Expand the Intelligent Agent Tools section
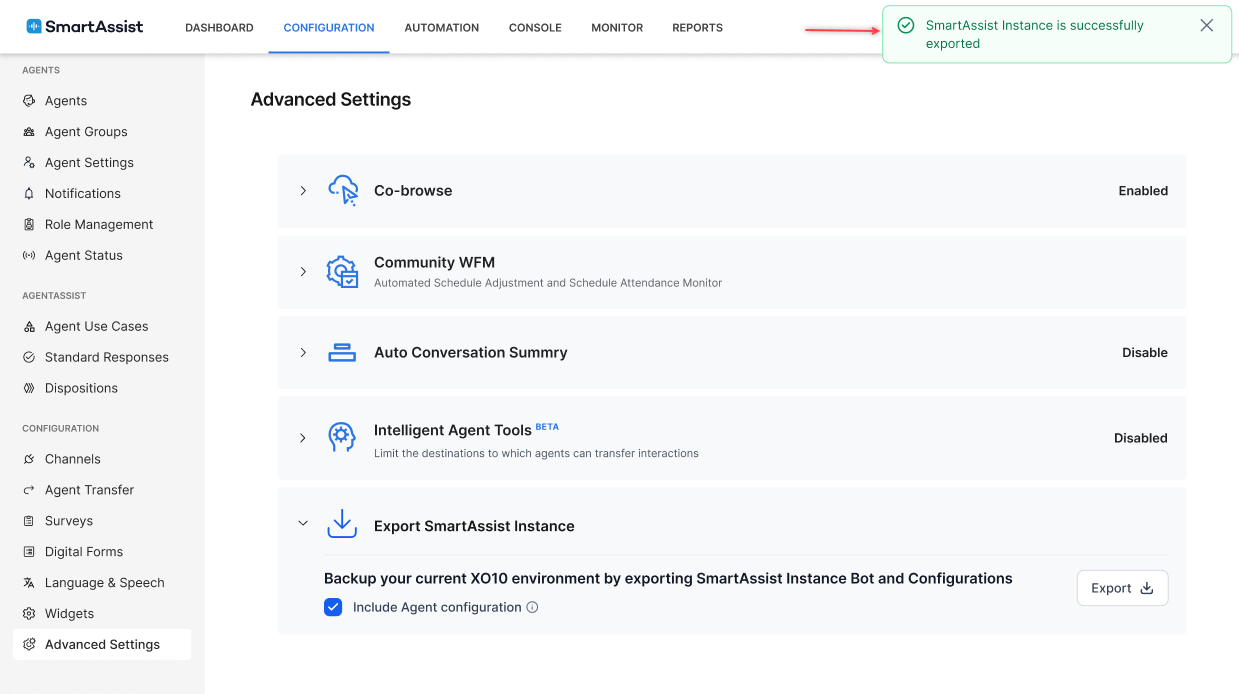This screenshot has height=694, width=1239. point(303,438)
